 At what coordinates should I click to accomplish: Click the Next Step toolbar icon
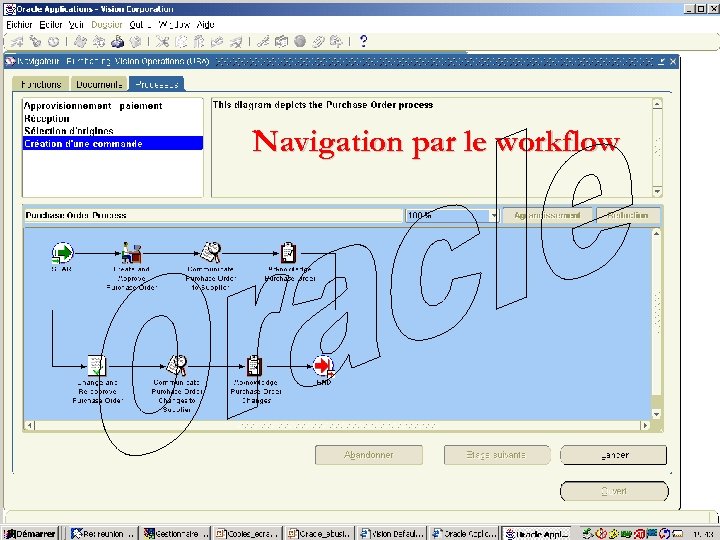tap(98, 42)
